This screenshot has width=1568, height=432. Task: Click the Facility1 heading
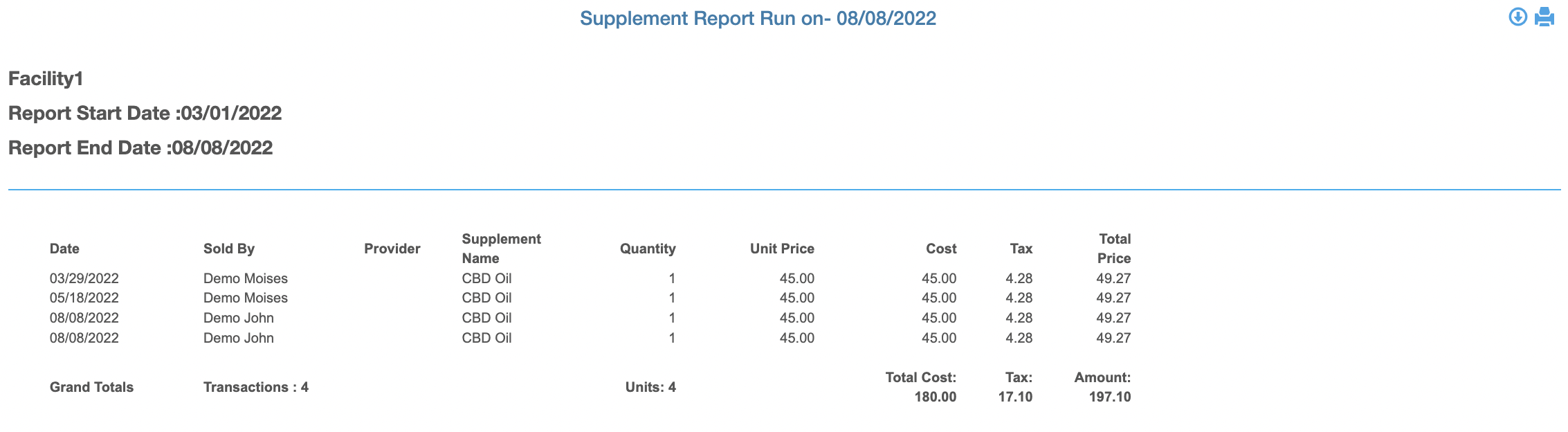coord(46,79)
